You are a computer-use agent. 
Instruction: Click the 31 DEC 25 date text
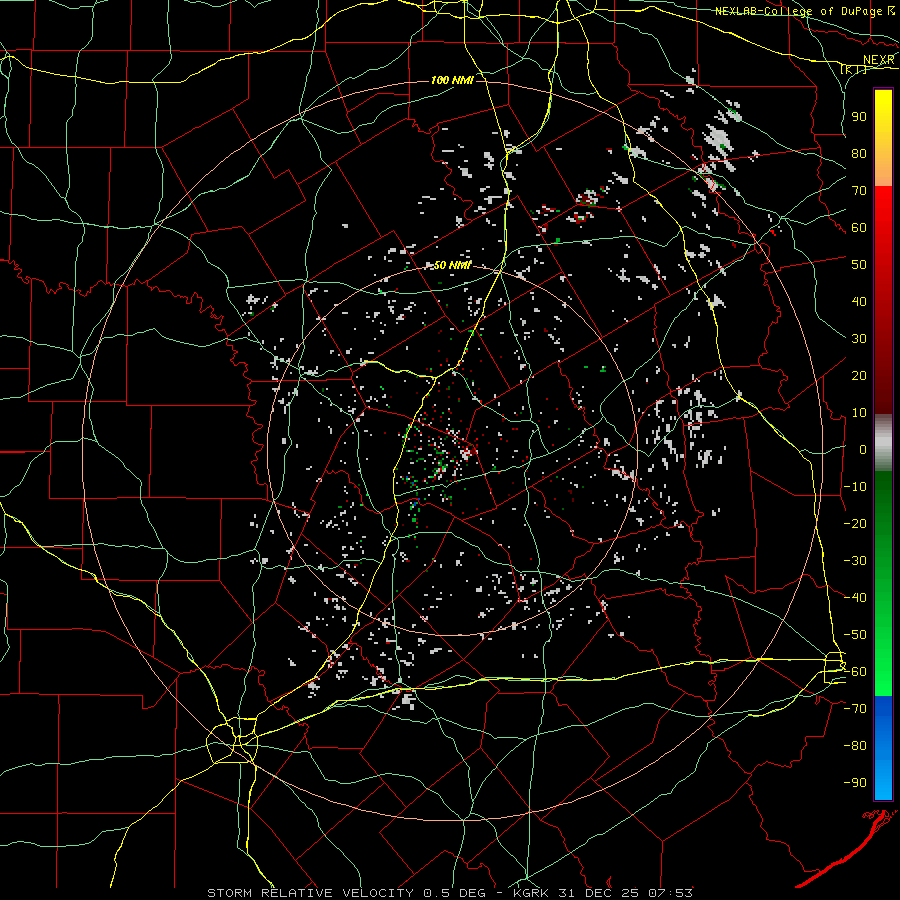tap(601, 893)
